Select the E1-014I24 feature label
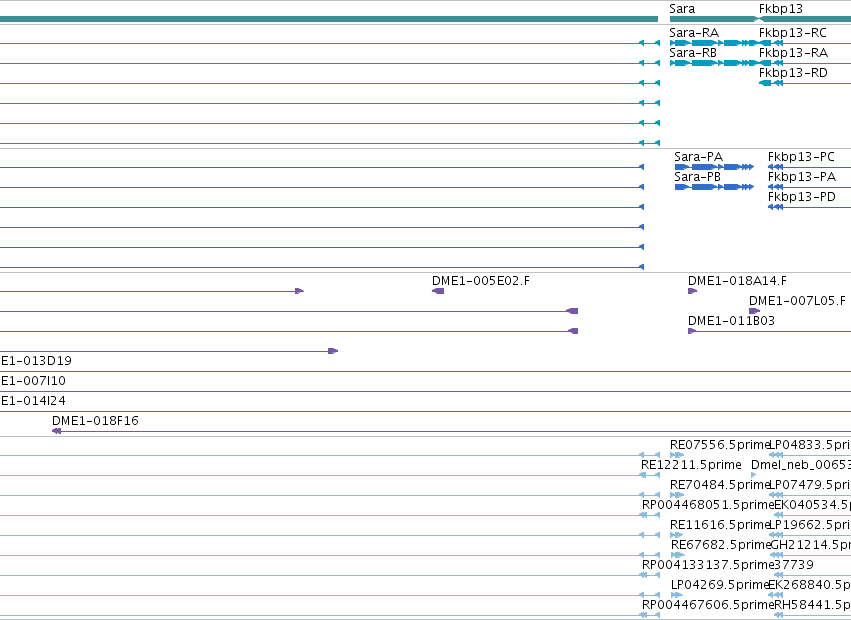This screenshot has height=620, width=851. 33,401
